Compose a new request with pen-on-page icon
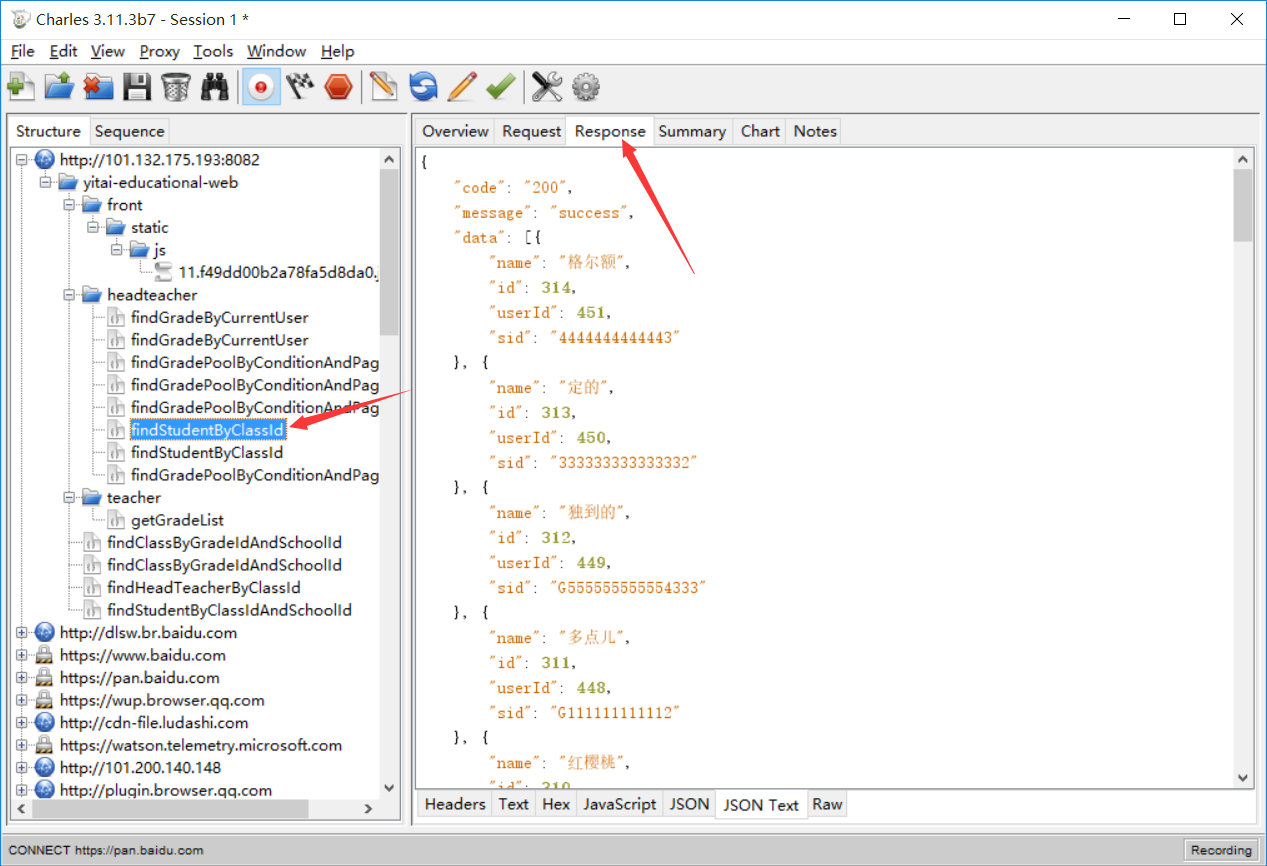This screenshot has height=866, width=1267. [383, 86]
